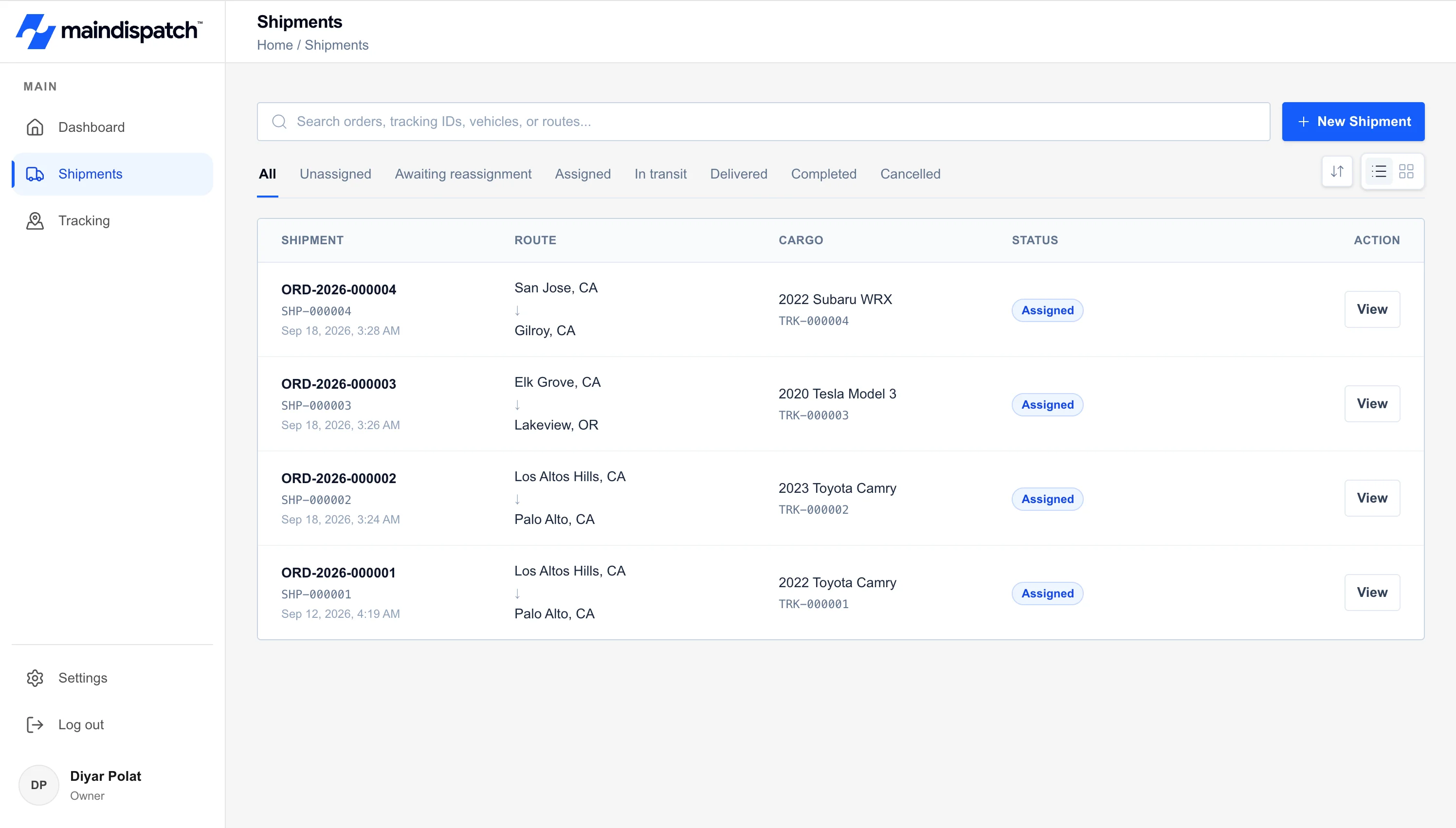
Task: Select the Unassigned tab
Action: 336,174
